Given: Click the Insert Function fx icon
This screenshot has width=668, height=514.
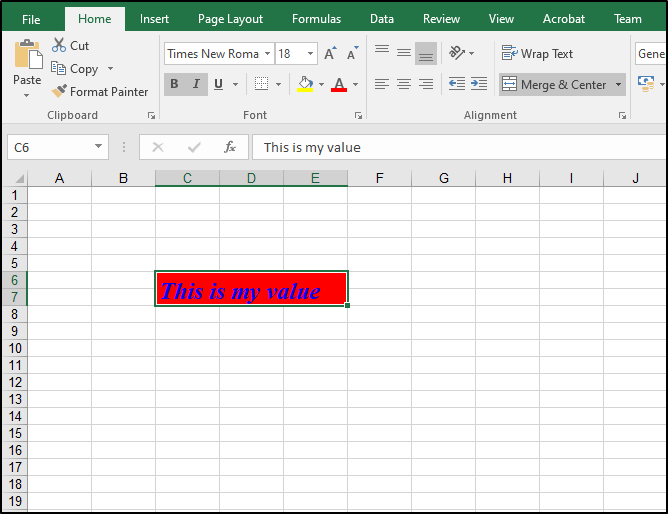Looking at the screenshot, I should coord(229,147).
